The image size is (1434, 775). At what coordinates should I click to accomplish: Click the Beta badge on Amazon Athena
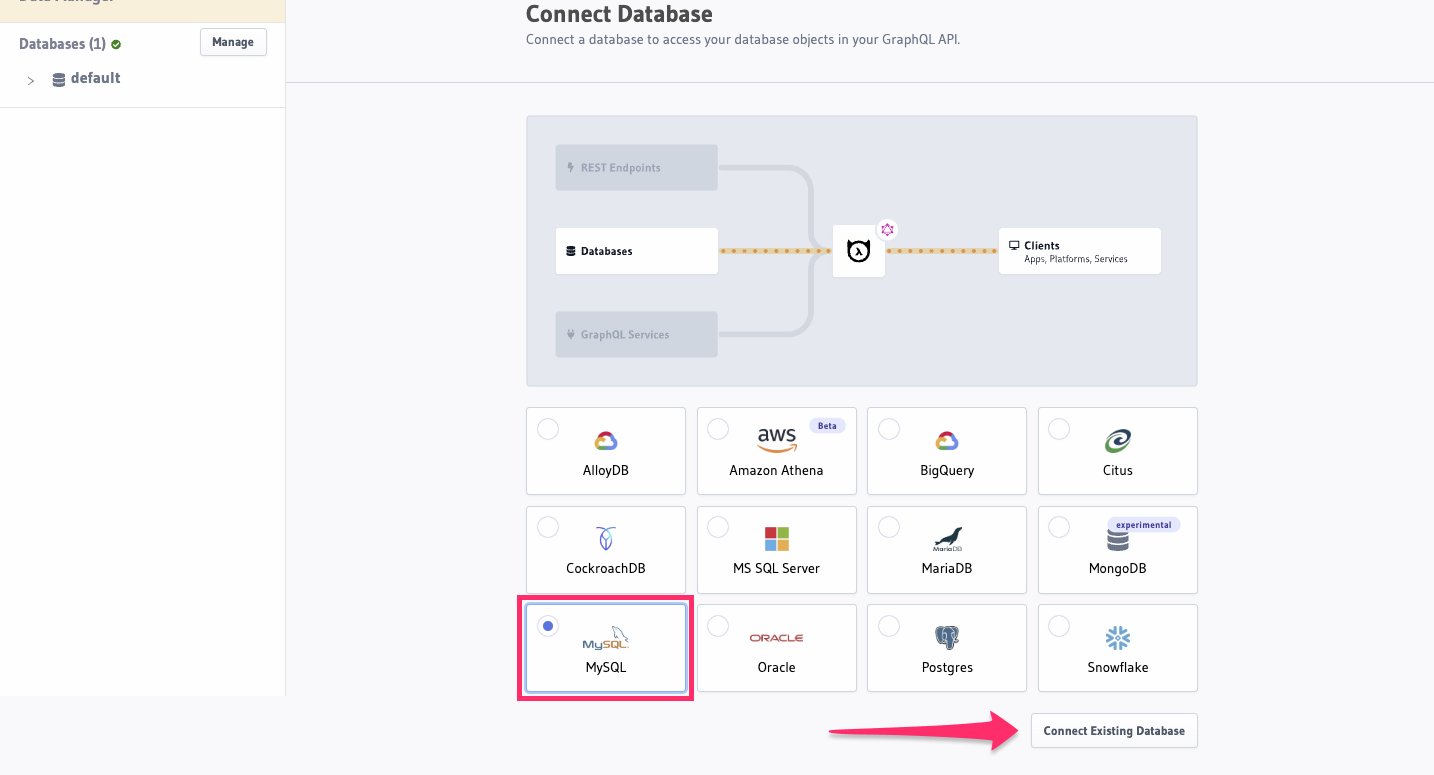[827, 425]
